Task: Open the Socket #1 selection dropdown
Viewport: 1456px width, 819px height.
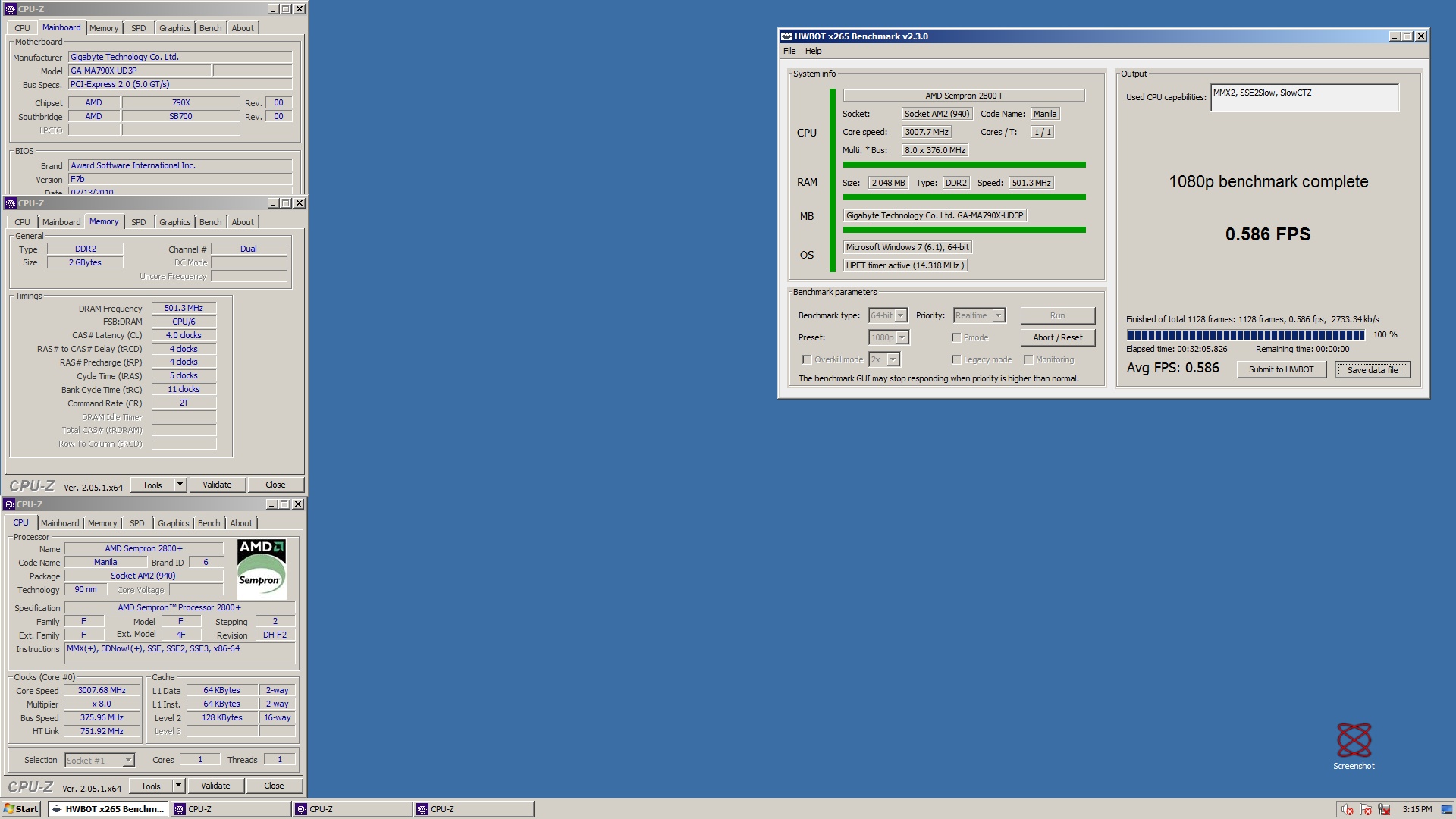Action: tap(99, 760)
